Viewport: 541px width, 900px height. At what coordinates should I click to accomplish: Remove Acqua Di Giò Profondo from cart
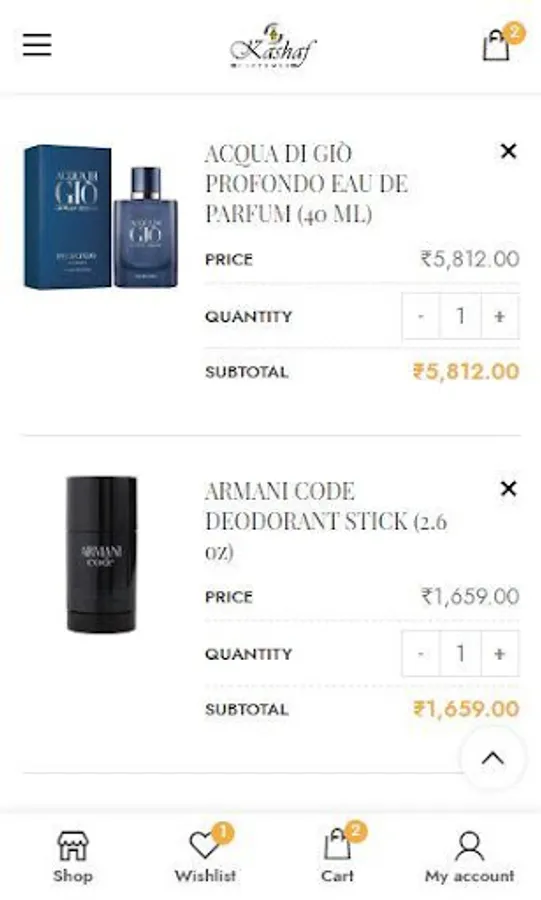[508, 152]
